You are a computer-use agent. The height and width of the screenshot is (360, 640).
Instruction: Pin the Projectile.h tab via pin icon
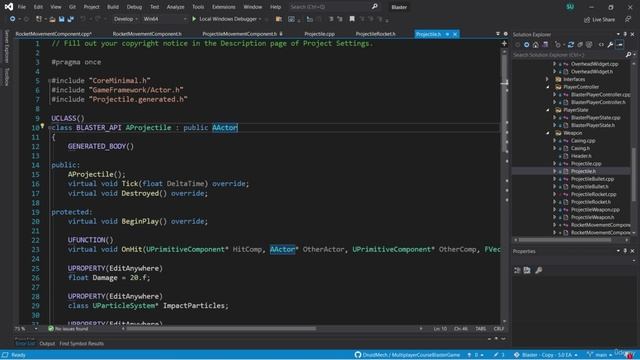point(447,34)
